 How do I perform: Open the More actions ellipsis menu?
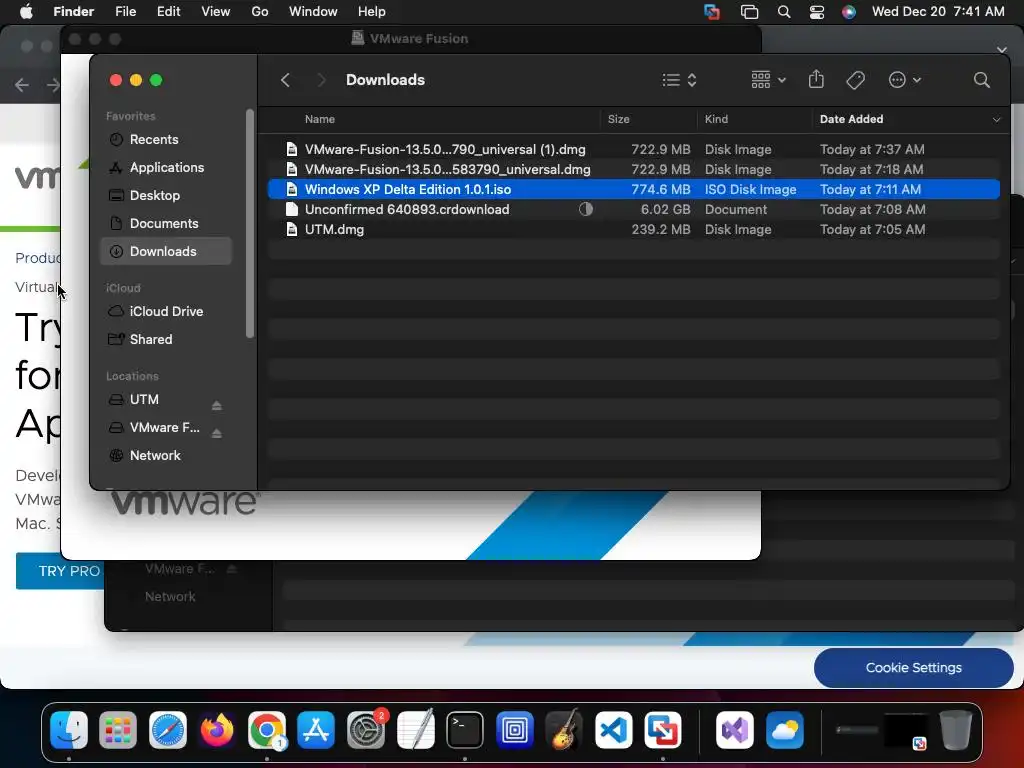coord(905,80)
